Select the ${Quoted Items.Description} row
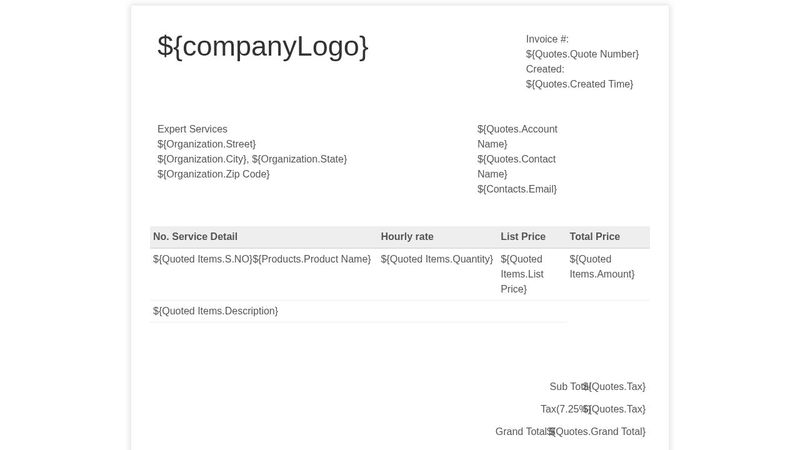The width and height of the screenshot is (800, 450). point(215,311)
